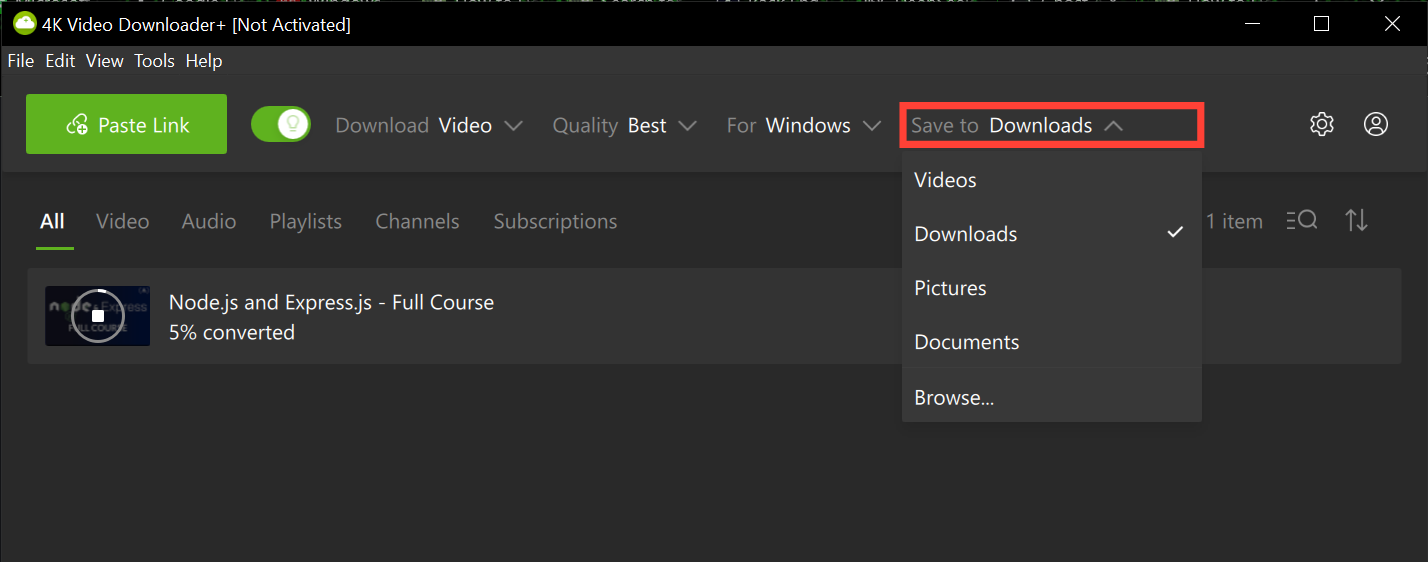Select Videos as the save folder

tap(945, 180)
